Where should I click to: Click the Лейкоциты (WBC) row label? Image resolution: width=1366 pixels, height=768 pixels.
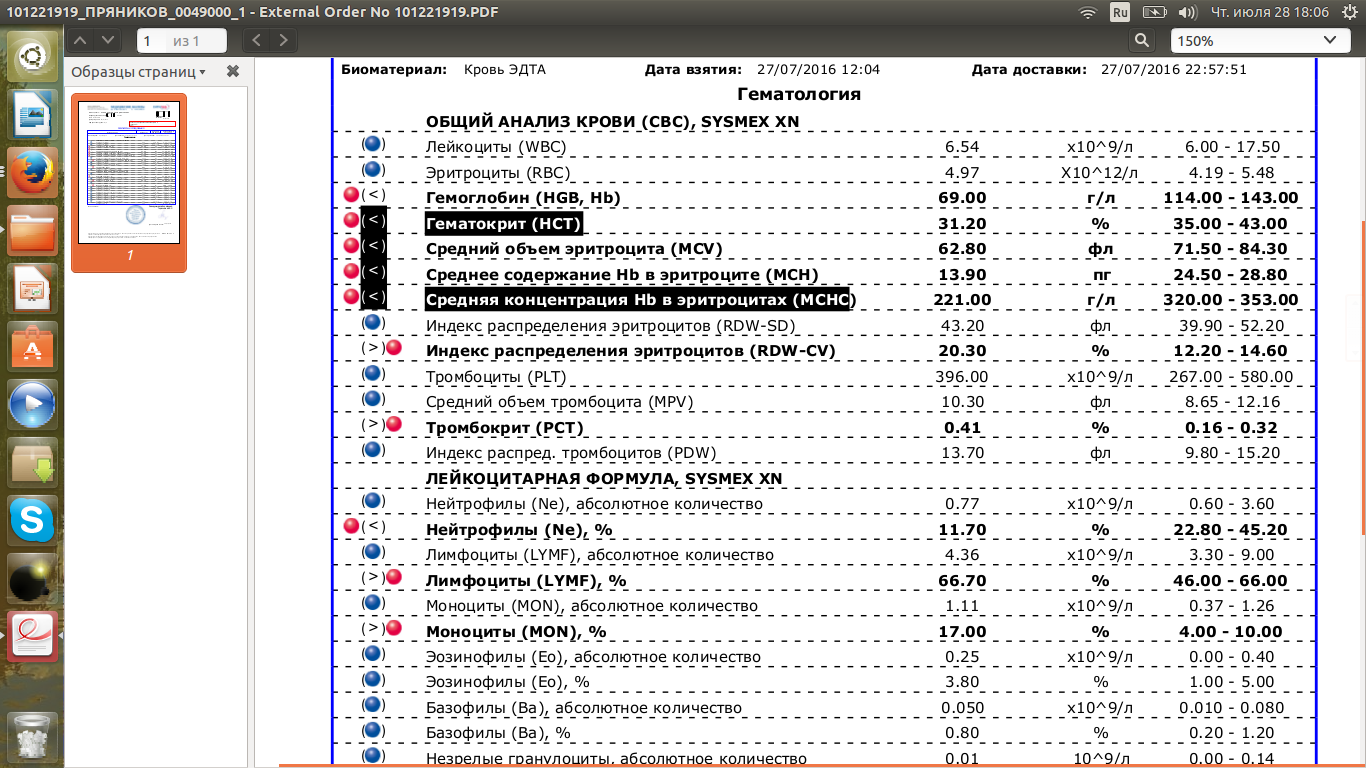496,147
